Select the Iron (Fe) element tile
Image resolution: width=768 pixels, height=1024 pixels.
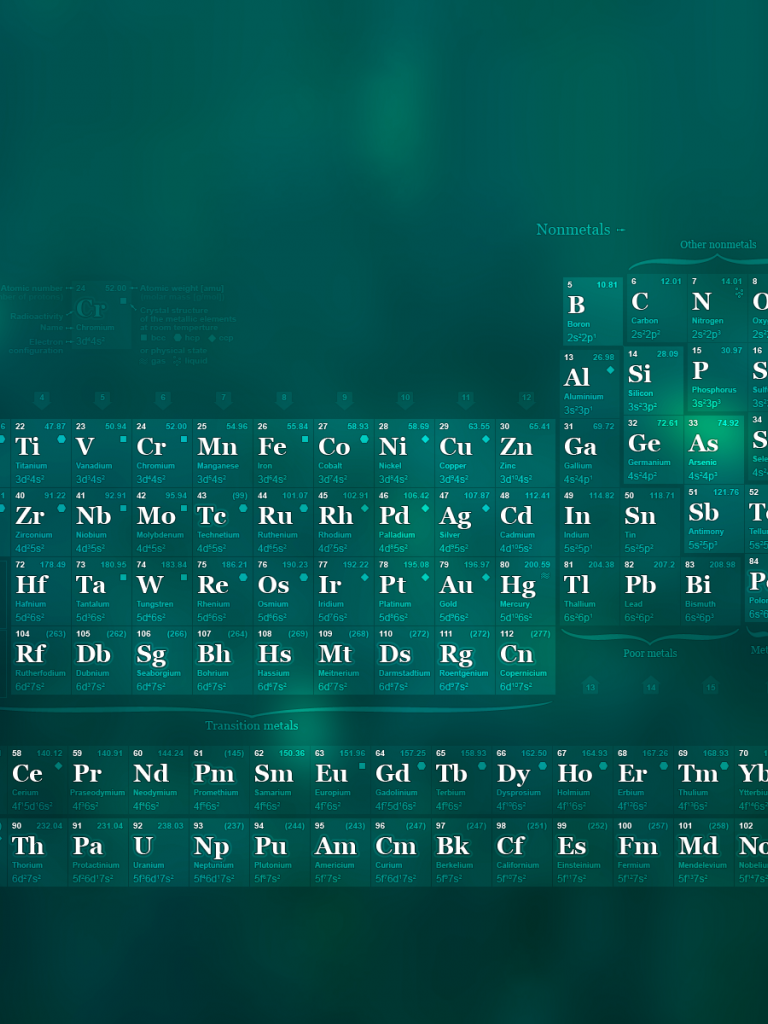click(283, 453)
